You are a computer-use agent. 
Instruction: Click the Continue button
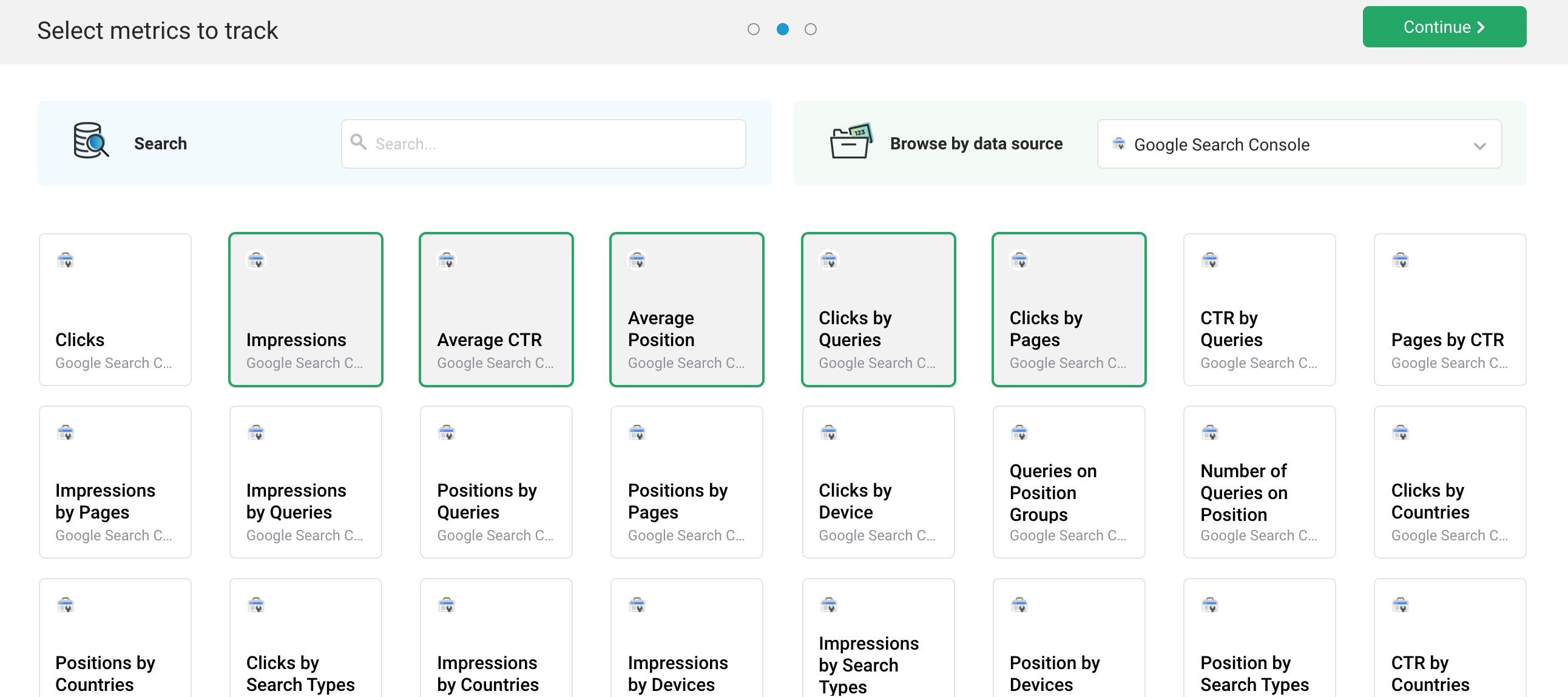tap(1444, 27)
